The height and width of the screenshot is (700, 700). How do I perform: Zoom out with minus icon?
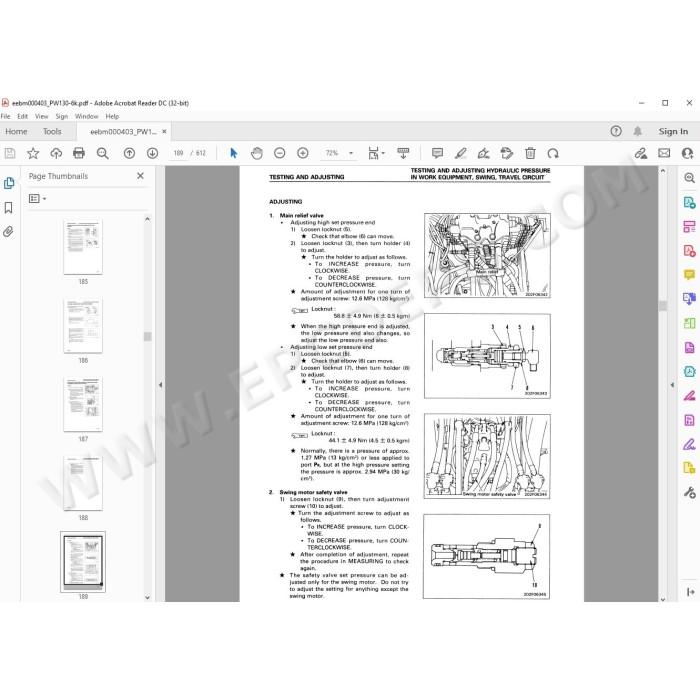tap(280, 154)
